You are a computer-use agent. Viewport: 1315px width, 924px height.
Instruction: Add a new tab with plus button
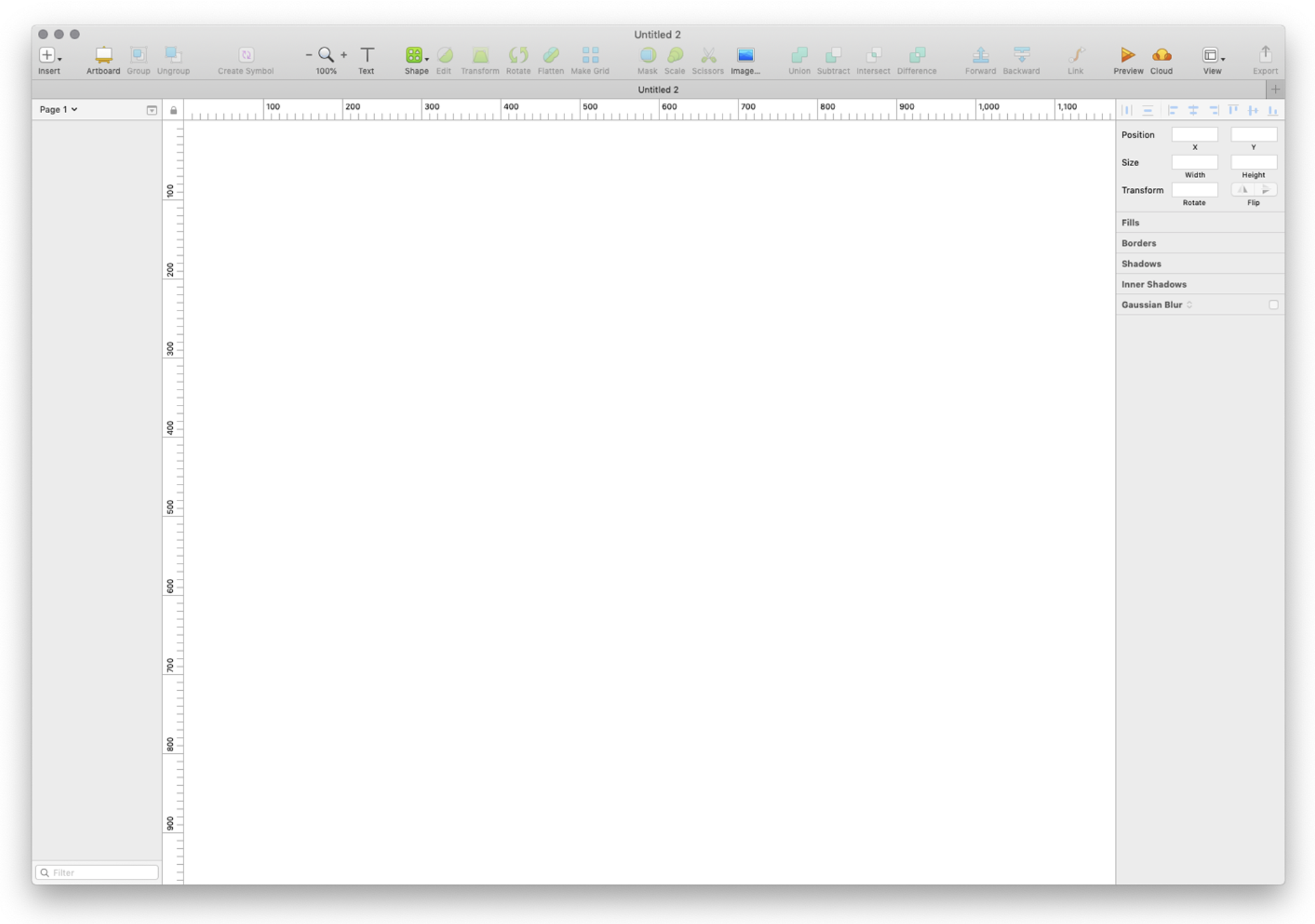click(x=1275, y=89)
